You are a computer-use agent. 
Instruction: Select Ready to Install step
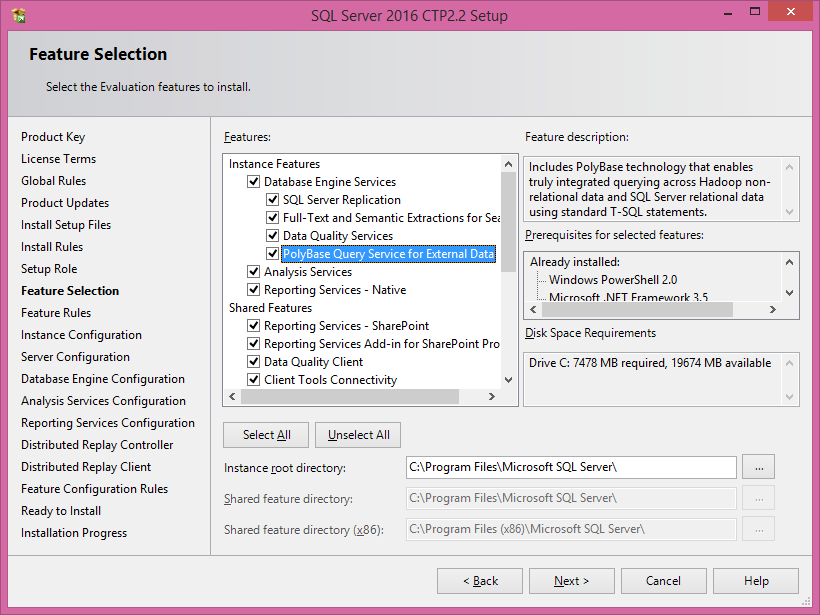coord(61,510)
